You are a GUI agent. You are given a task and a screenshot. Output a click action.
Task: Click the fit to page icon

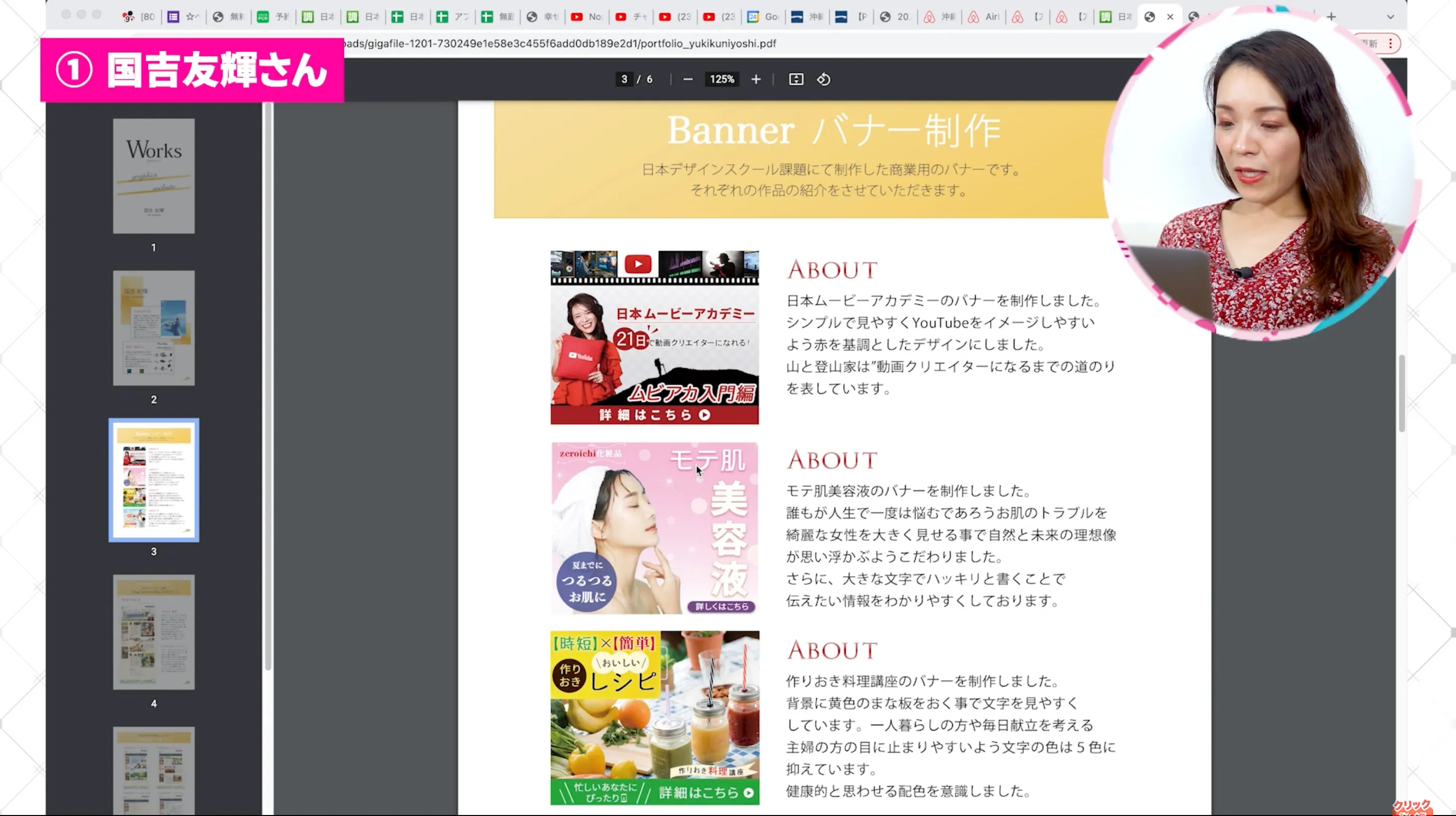(796, 79)
